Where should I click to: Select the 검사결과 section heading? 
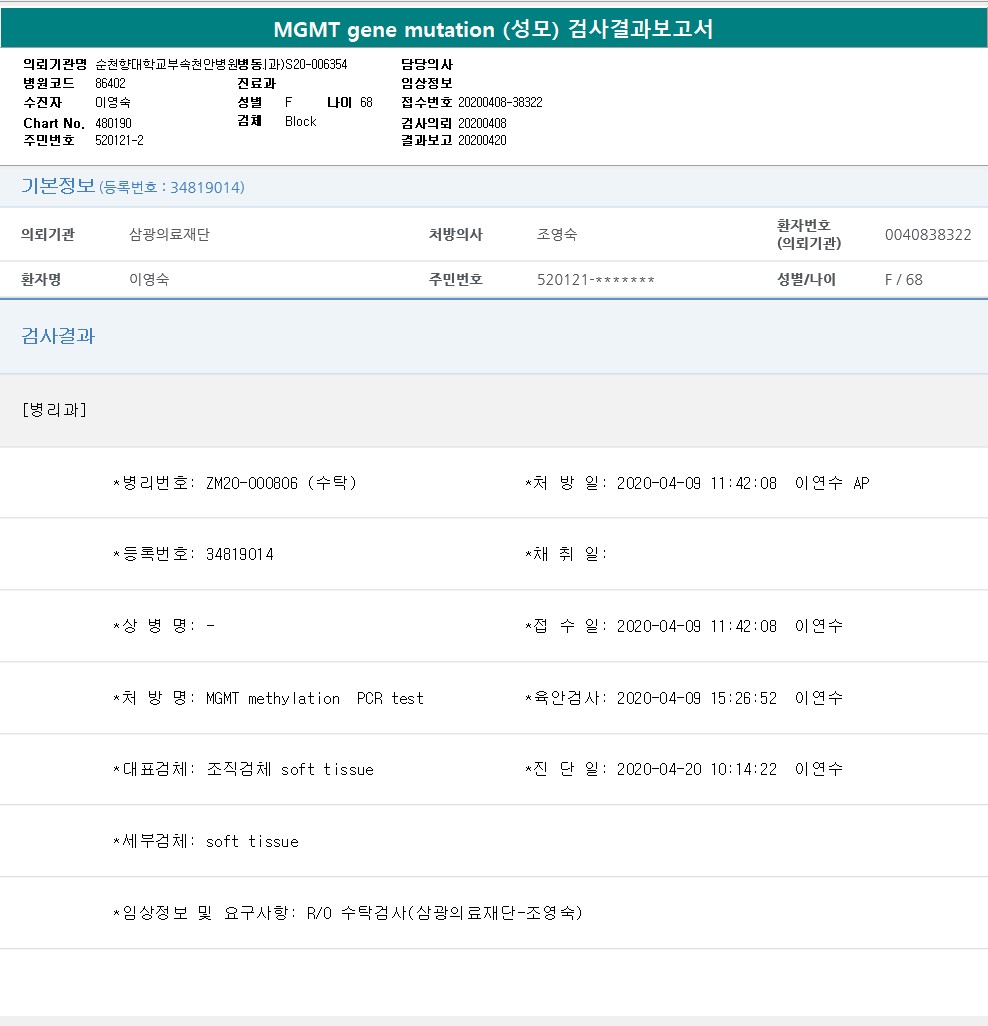(58, 336)
